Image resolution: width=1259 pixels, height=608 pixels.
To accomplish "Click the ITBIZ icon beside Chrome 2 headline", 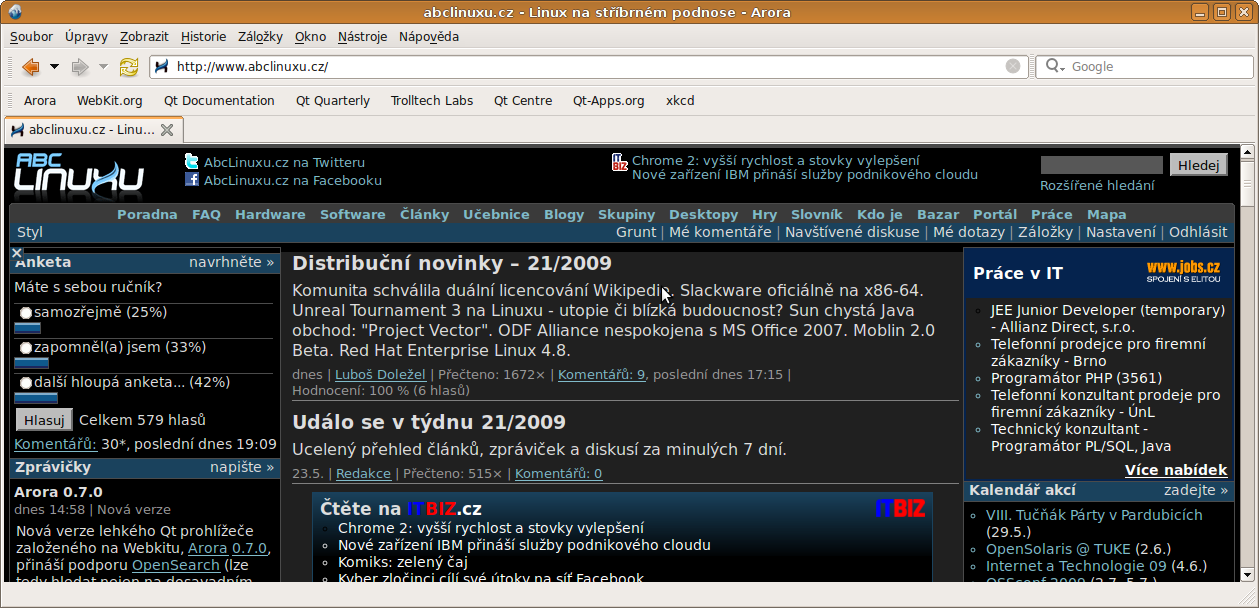I will coord(620,162).
